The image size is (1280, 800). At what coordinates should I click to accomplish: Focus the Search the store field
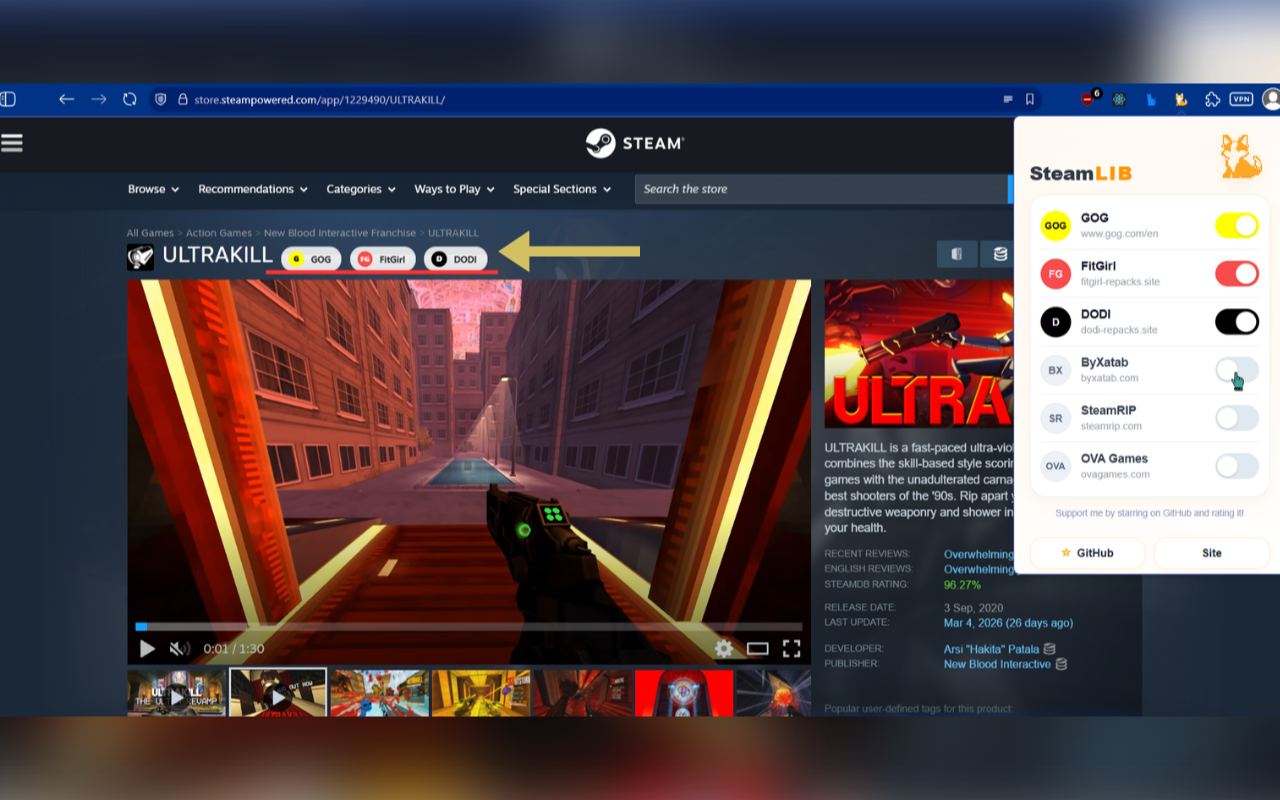(x=821, y=189)
